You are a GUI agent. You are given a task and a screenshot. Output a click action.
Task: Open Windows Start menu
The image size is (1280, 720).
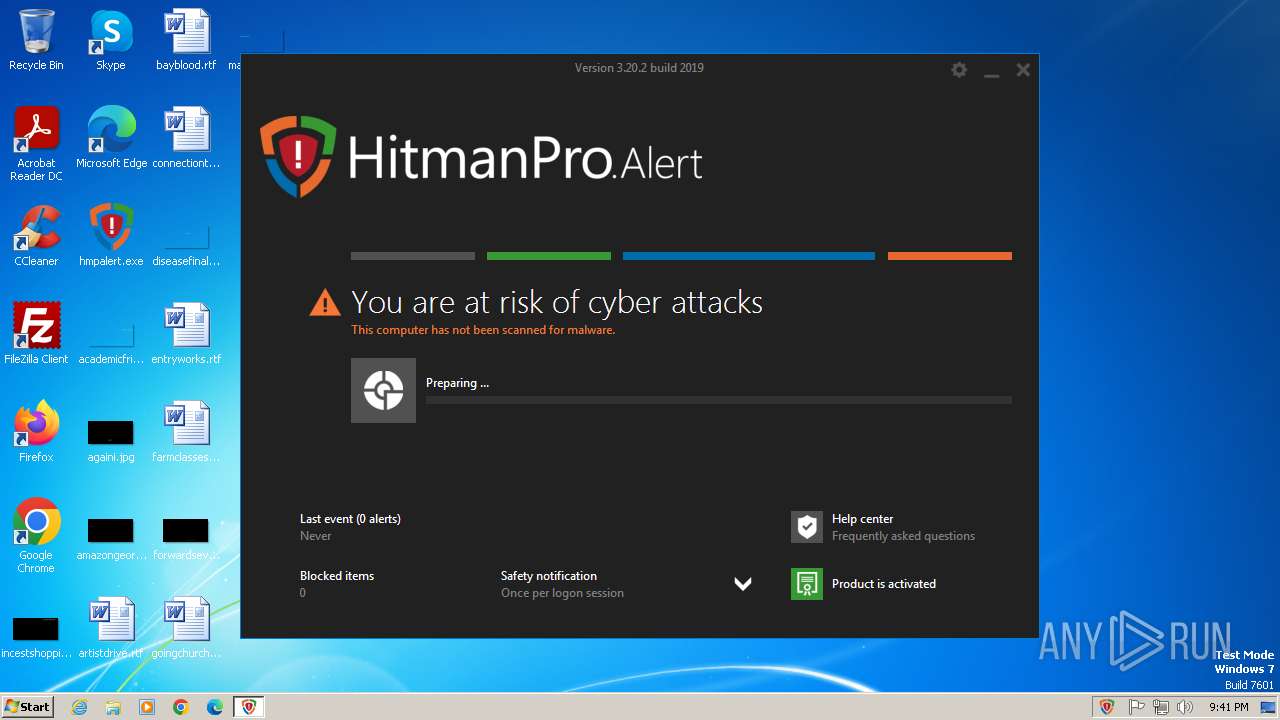tap(27, 706)
